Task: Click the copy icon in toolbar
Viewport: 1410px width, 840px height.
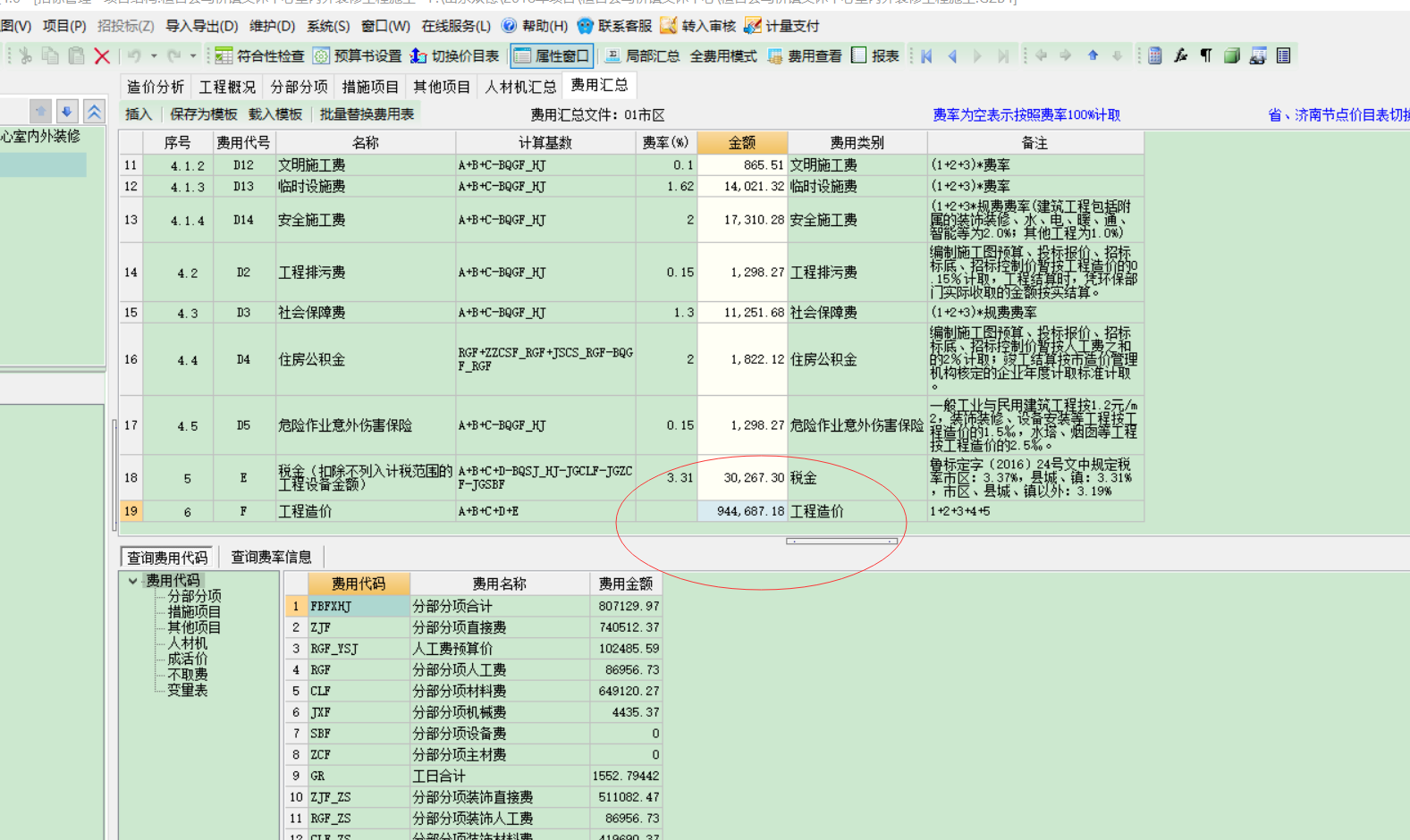Action: coord(50,56)
